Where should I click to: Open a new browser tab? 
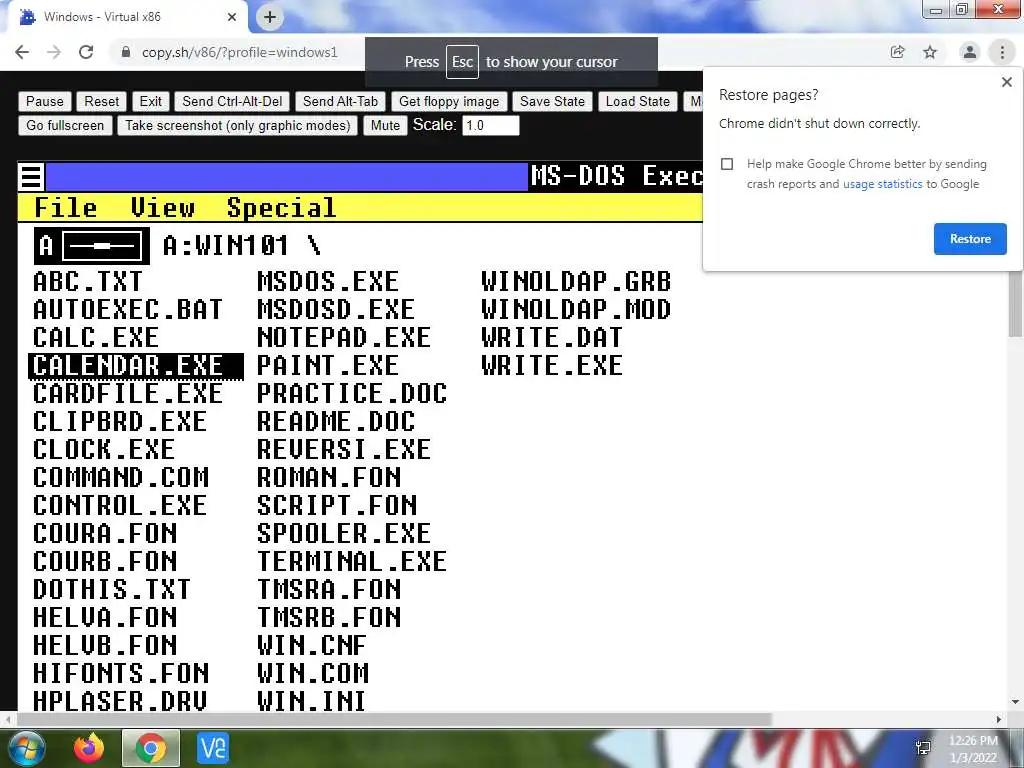click(270, 17)
